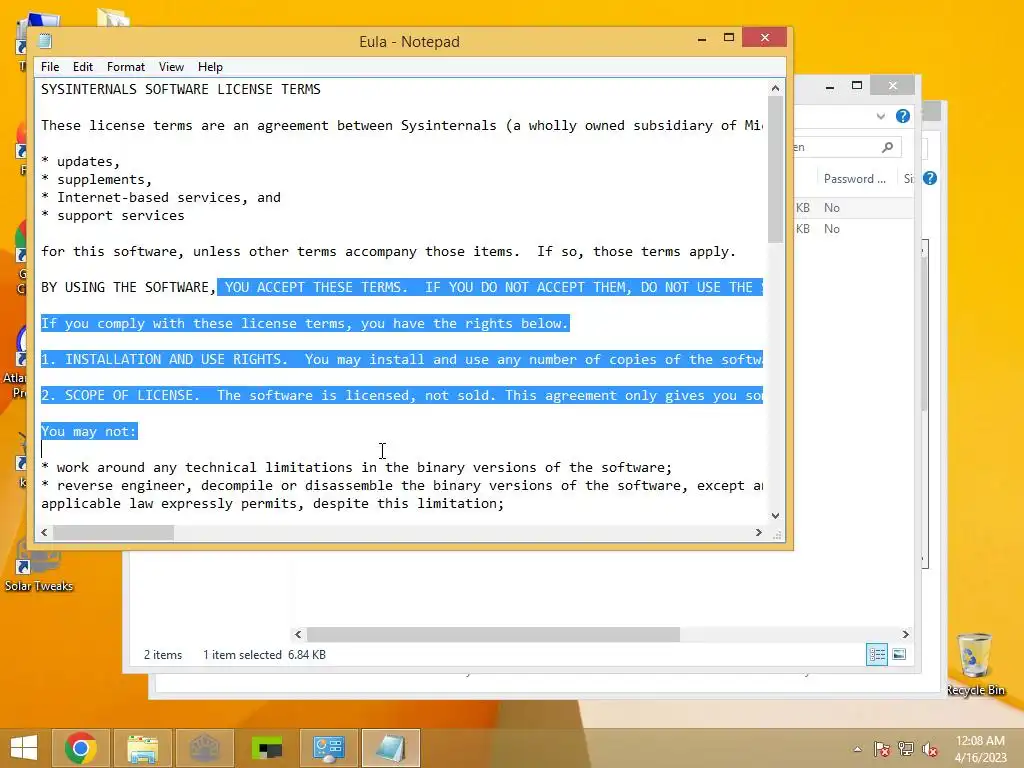This screenshot has height=768, width=1024.
Task: Click the 'Password ...' column header
Action: pyautogui.click(x=854, y=178)
